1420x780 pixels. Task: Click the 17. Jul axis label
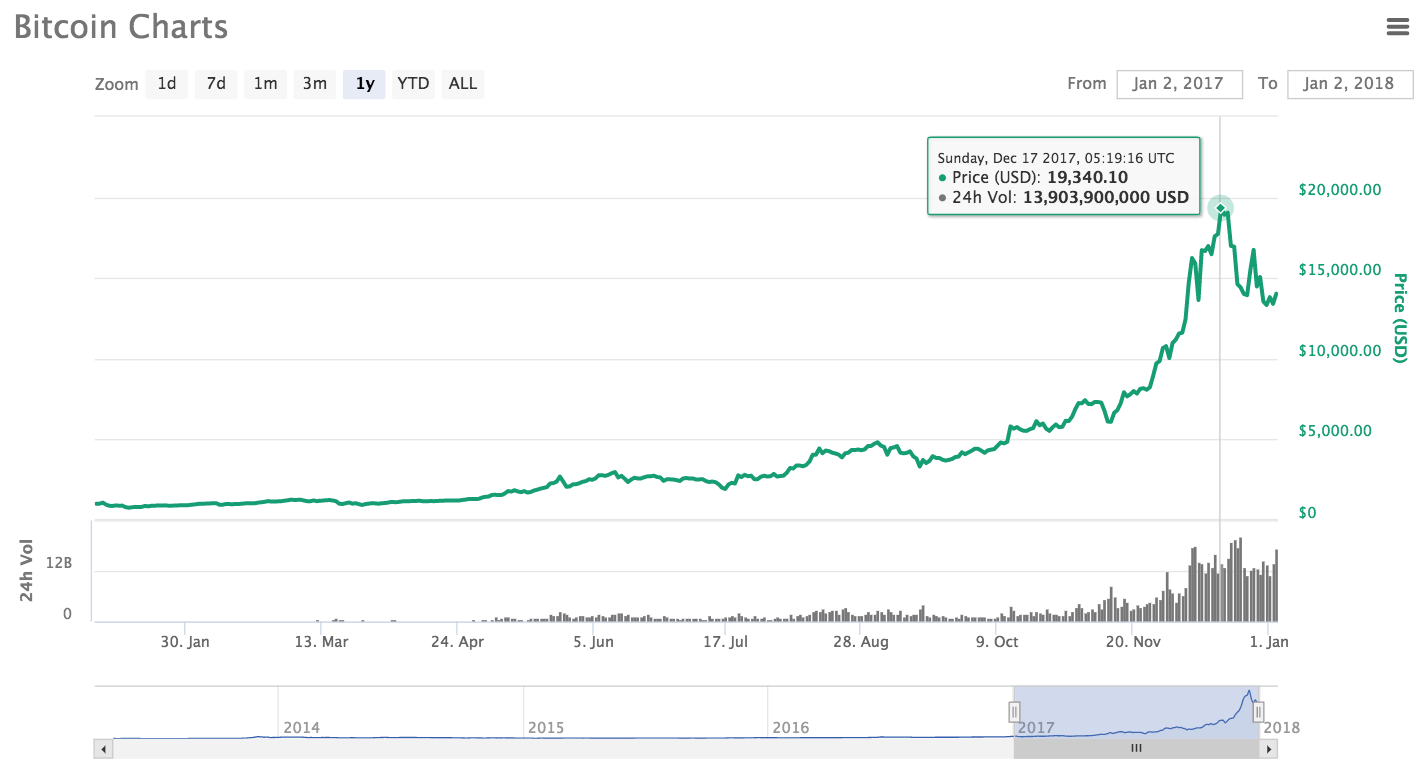coord(726,641)
